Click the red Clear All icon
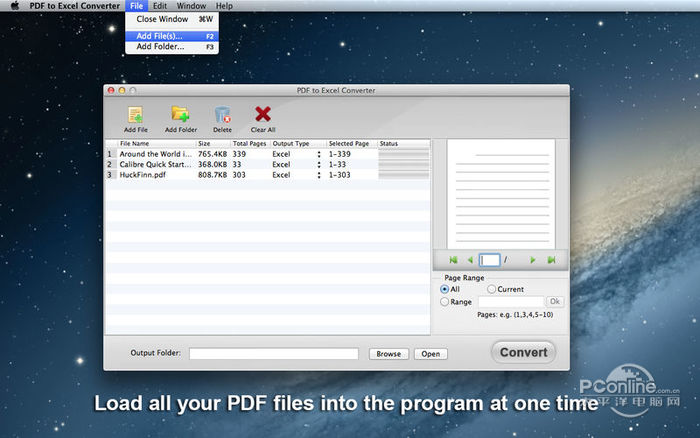The width and height of the screenshot is (700, 438). (263, 114)
